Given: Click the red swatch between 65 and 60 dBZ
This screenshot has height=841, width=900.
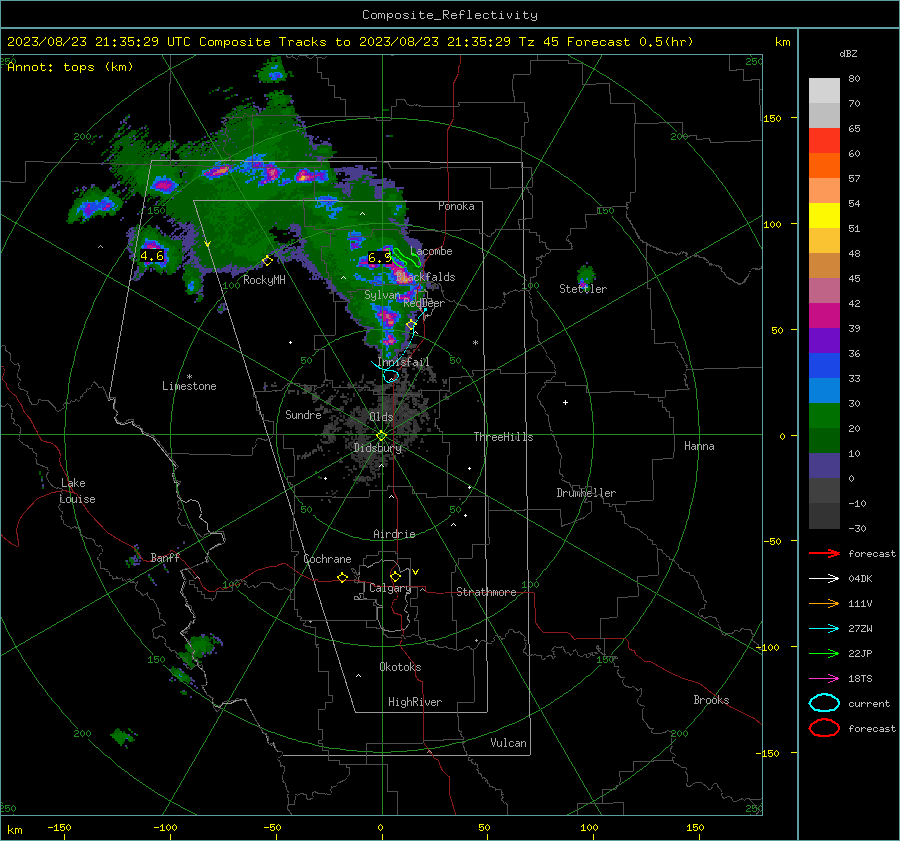Looking at the screenshot, I should pos(824,141).
